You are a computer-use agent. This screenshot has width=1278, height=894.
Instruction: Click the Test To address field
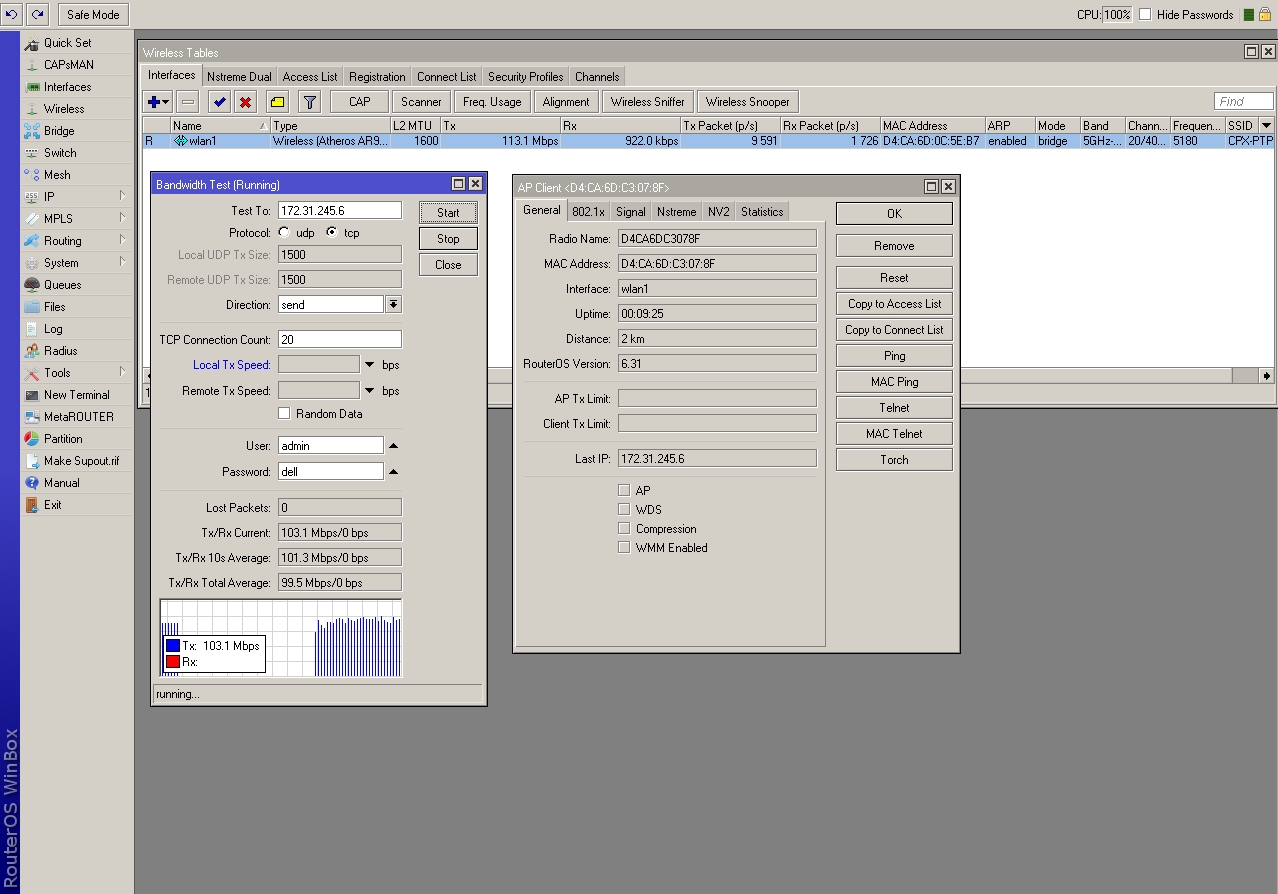click(x=339, y=211)
